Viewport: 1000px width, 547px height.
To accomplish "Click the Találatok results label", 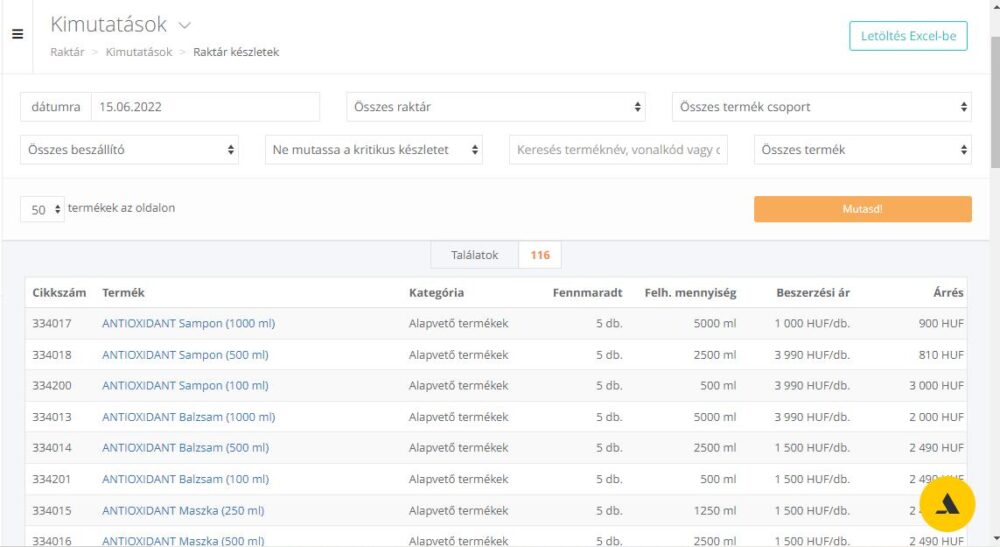I will point(474,255).
